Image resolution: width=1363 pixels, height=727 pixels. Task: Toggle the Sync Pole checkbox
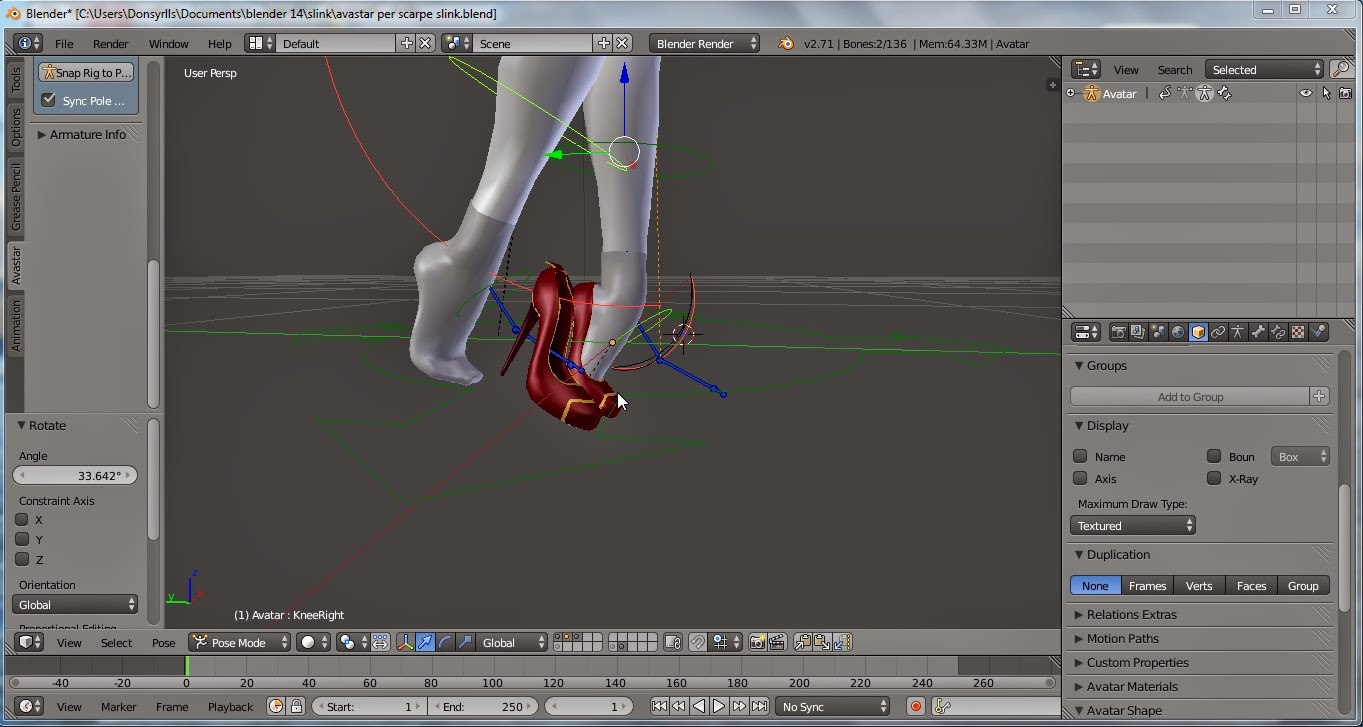point(48,100)
